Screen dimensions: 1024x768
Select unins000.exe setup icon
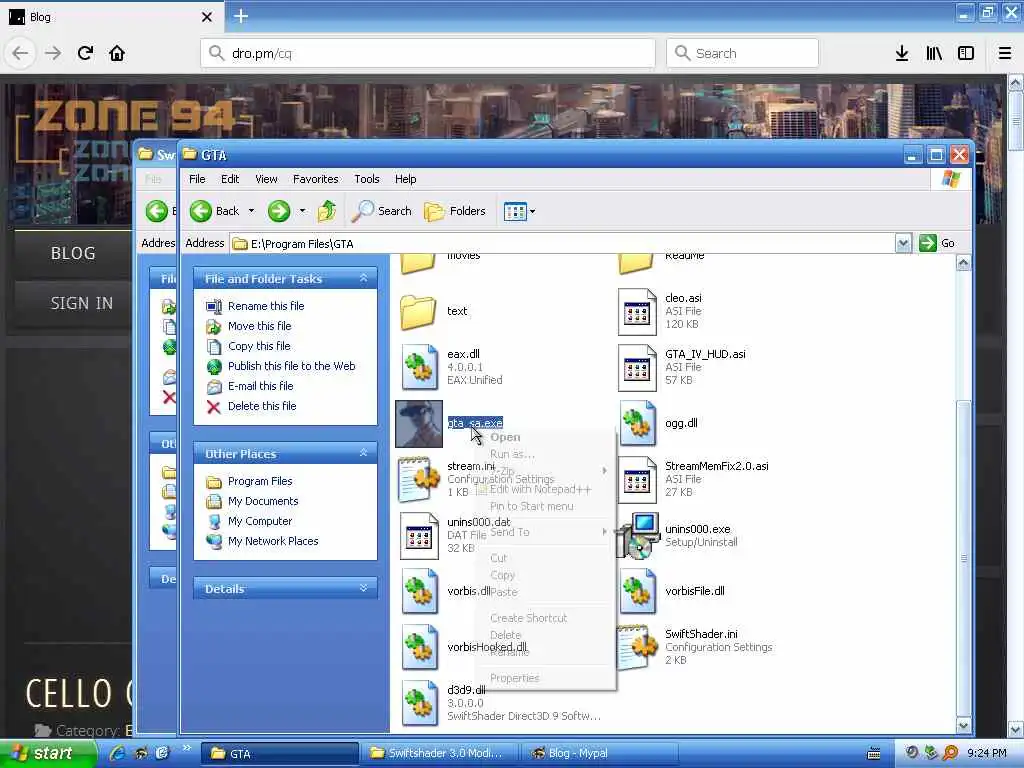[x=637, y=536]
